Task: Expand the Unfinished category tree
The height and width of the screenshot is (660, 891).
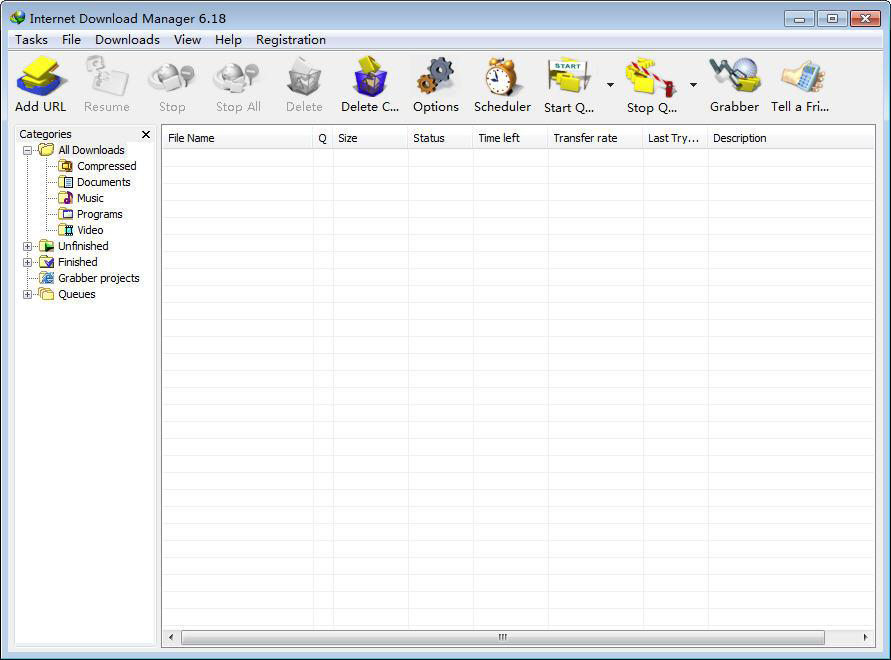Action: tap(28, 245)
